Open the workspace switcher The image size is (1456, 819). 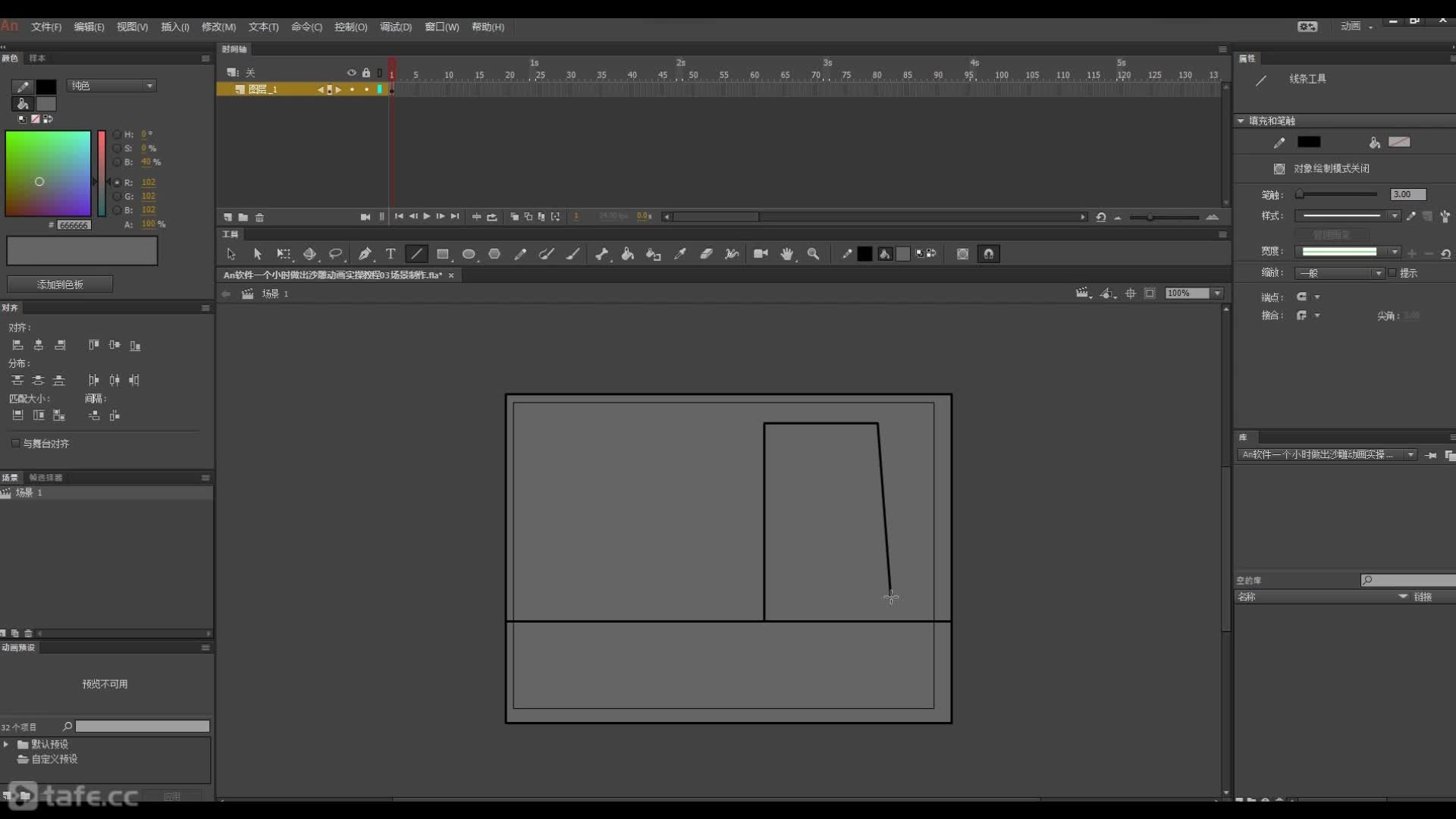click(x=1357, y=27)
